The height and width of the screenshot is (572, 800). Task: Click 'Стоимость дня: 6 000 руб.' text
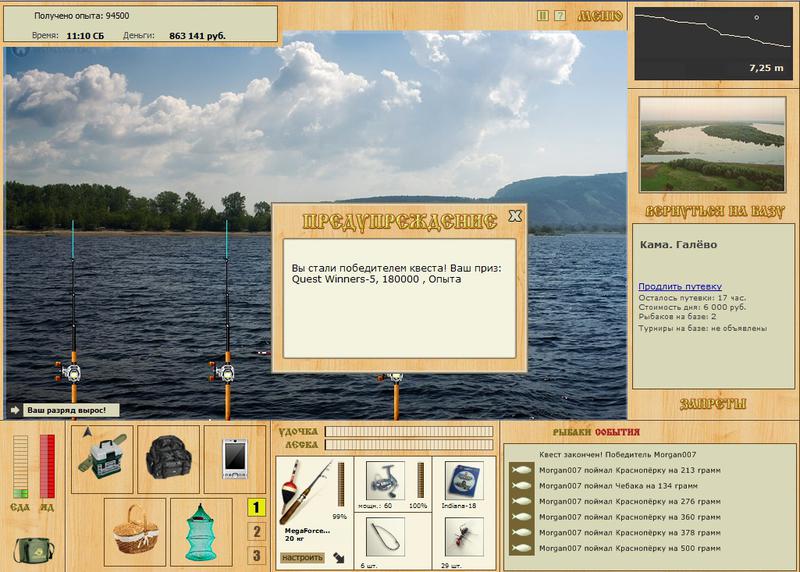692,307
